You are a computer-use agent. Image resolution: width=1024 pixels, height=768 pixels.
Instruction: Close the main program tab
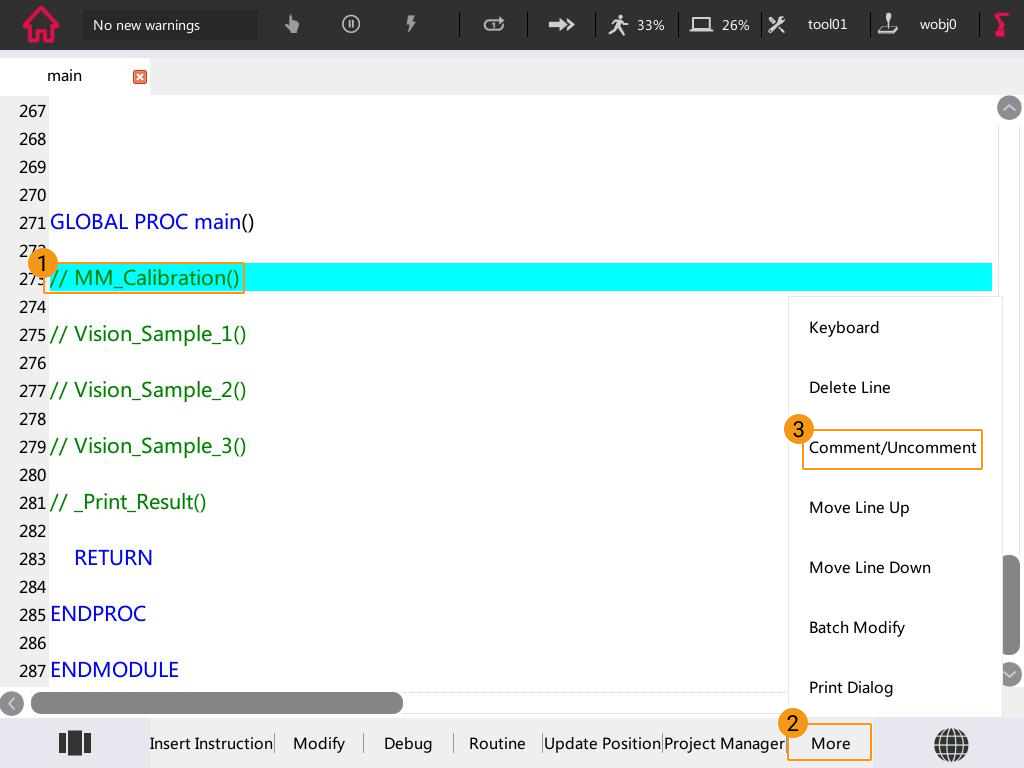click(x=140, y=77)
